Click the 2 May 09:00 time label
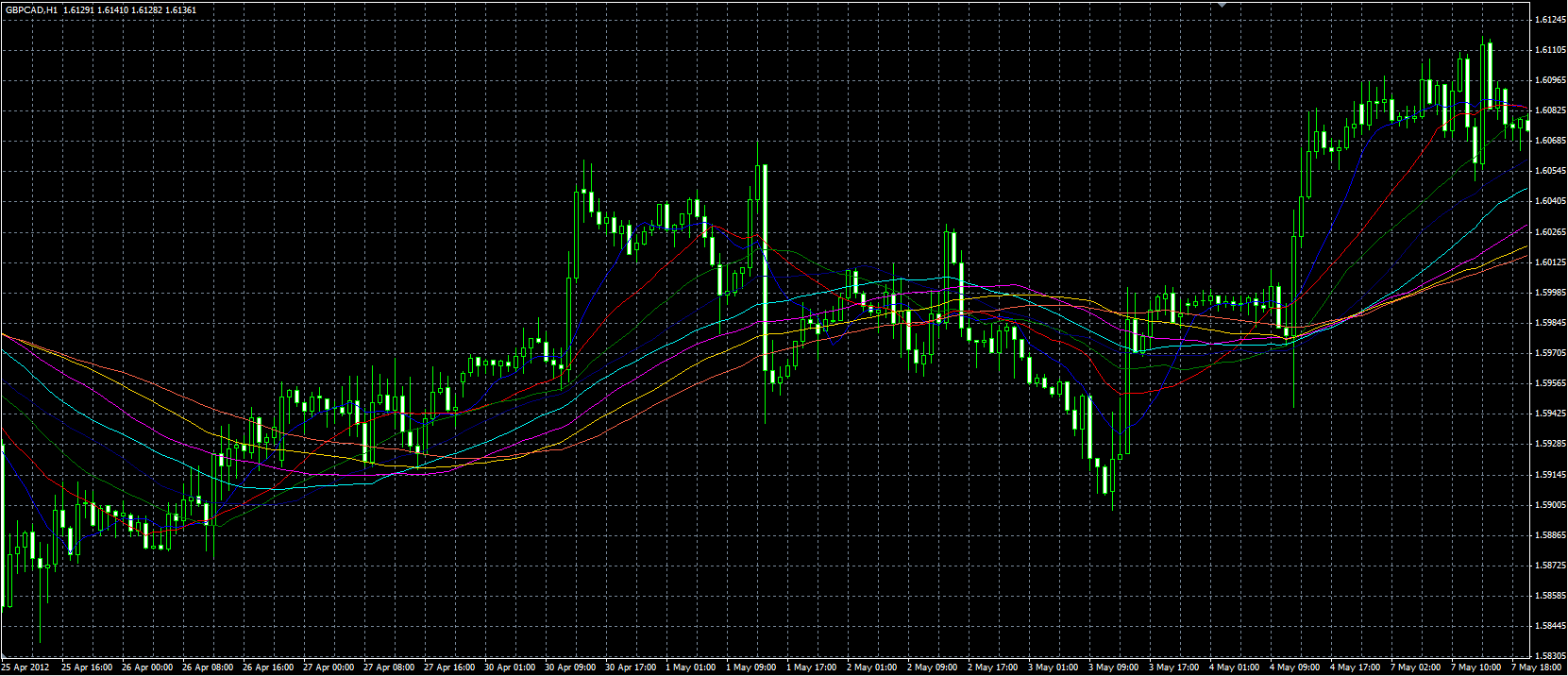Screen dimensions: 1568x676 [932, 668]
